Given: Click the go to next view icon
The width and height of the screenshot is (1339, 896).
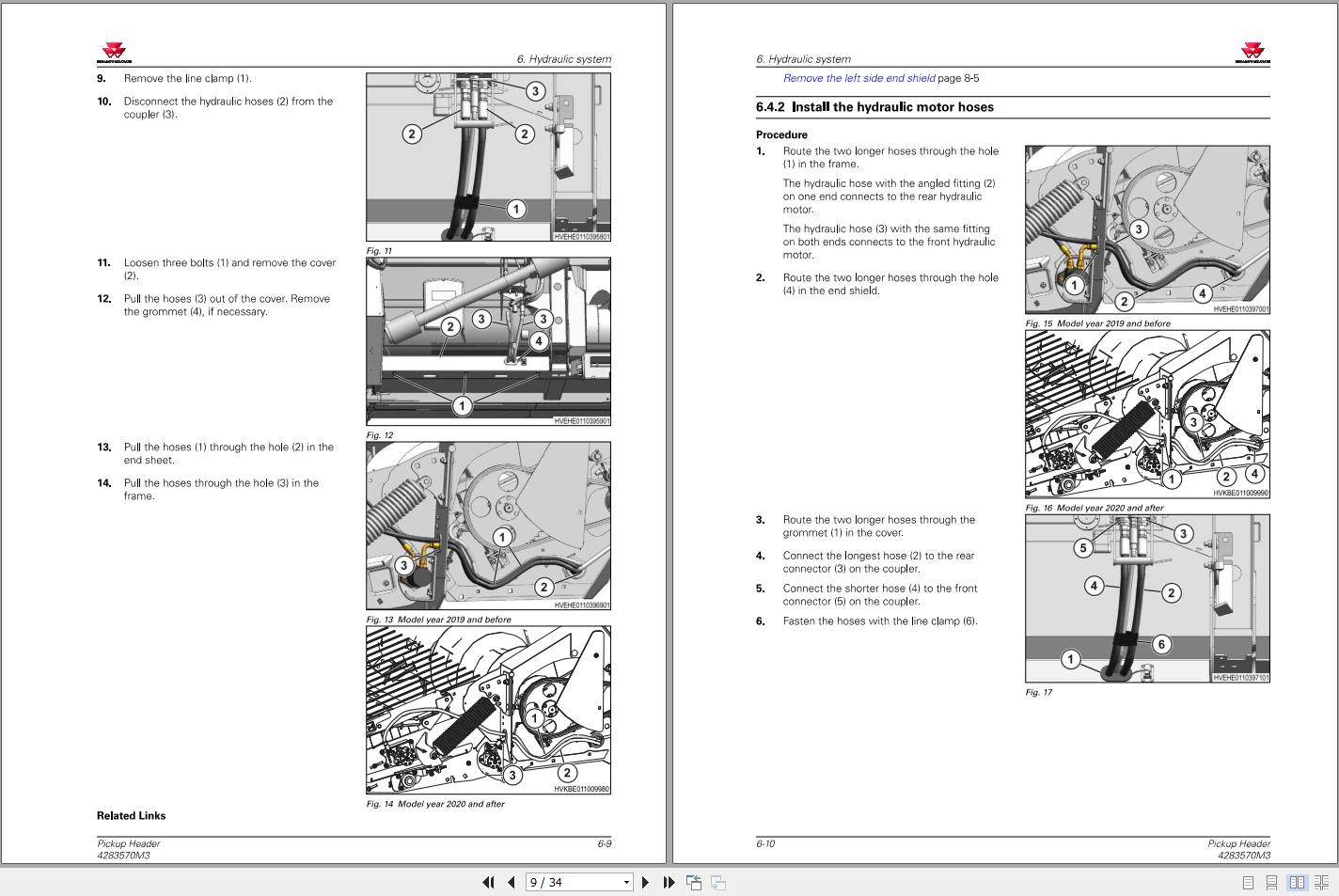Looking at the screenshot, I should click(x=717, y=882).
